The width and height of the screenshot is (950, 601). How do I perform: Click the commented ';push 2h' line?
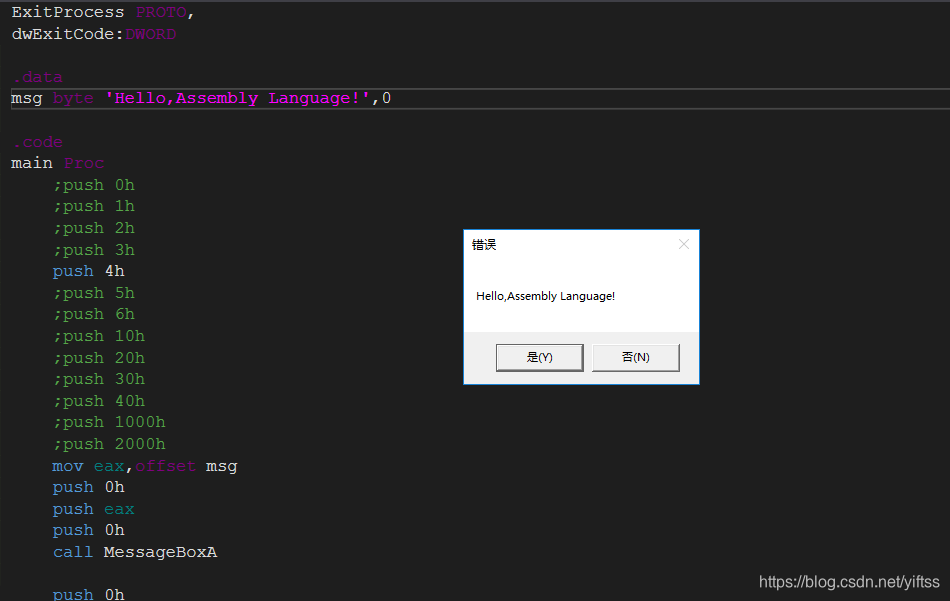94,228
